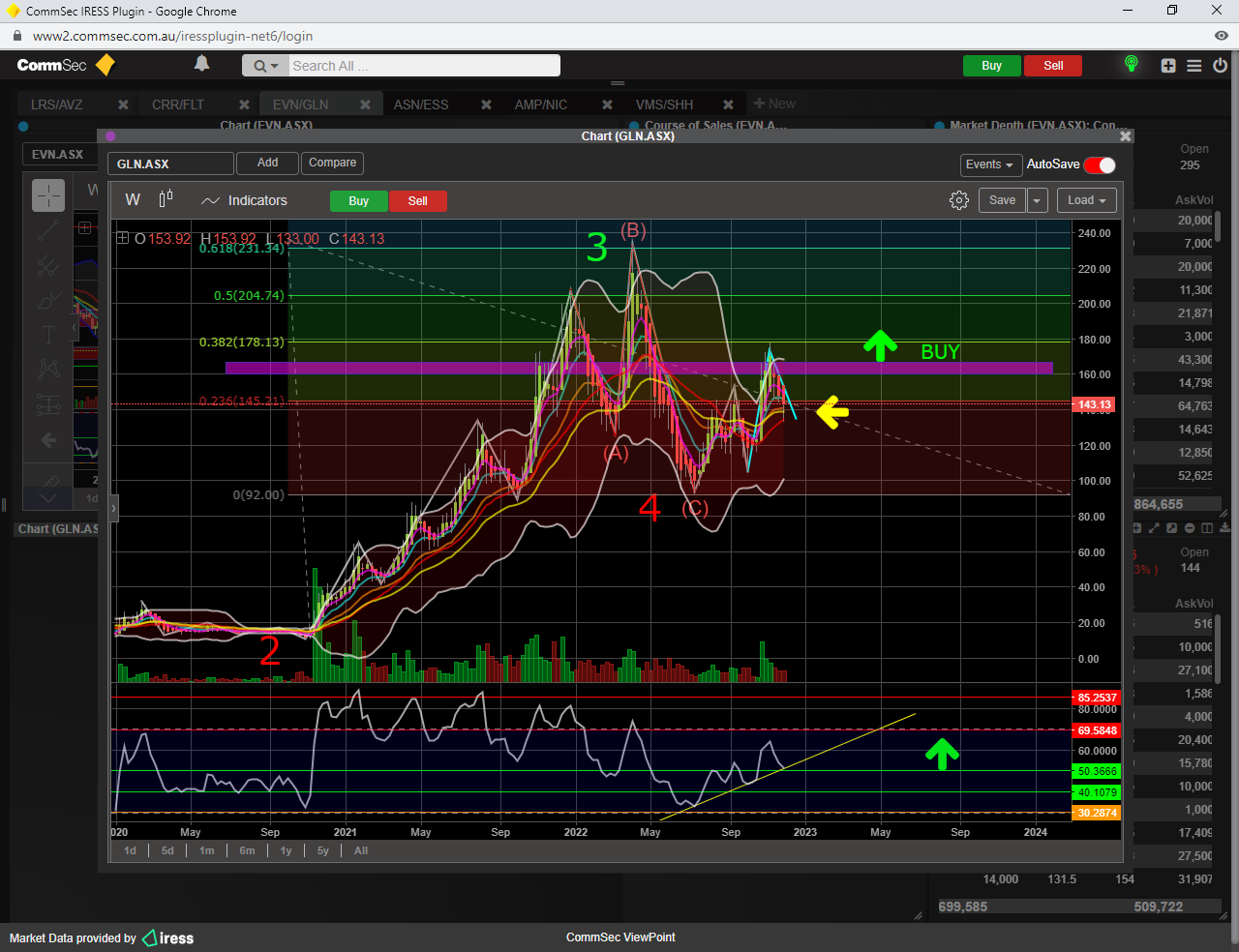Set chart range to 6m

tap(247, 850)
